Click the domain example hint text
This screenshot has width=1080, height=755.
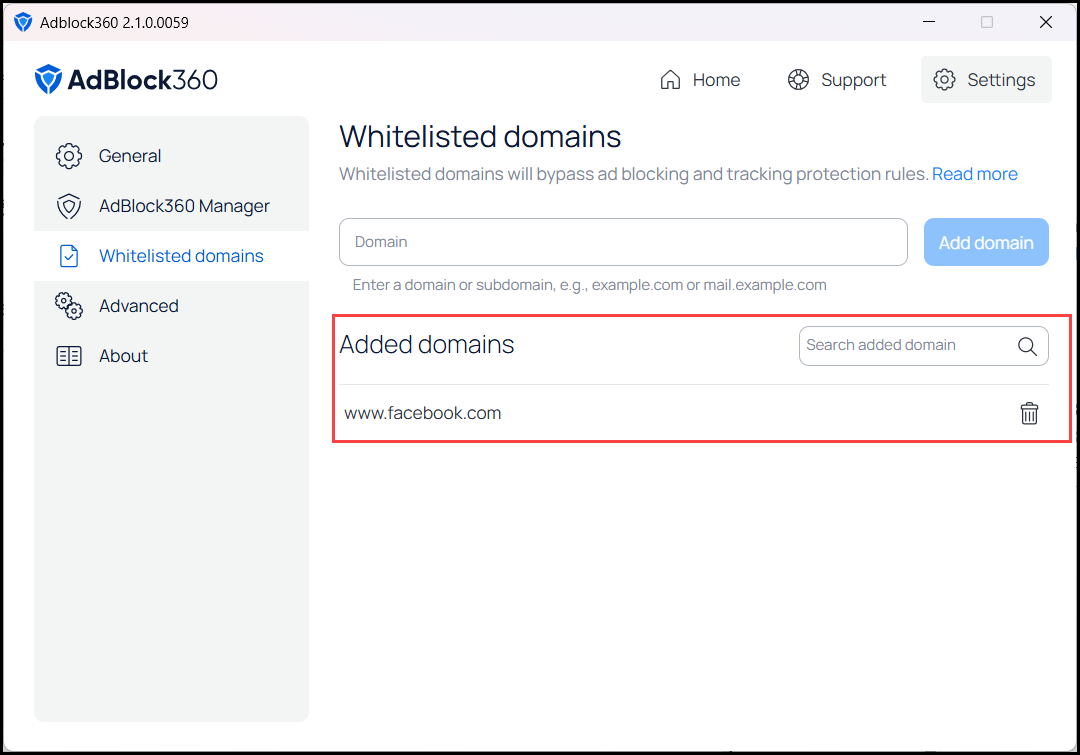pos(590,285)
